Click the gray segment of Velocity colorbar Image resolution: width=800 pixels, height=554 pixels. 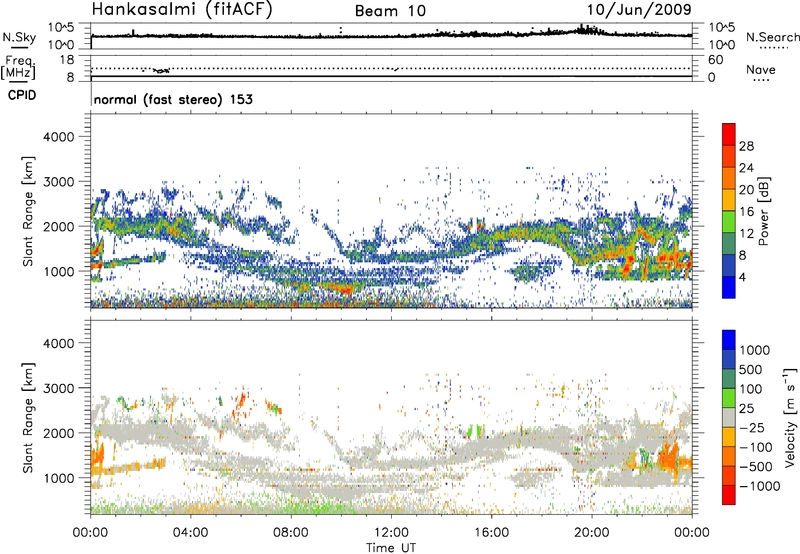[729, 417]
